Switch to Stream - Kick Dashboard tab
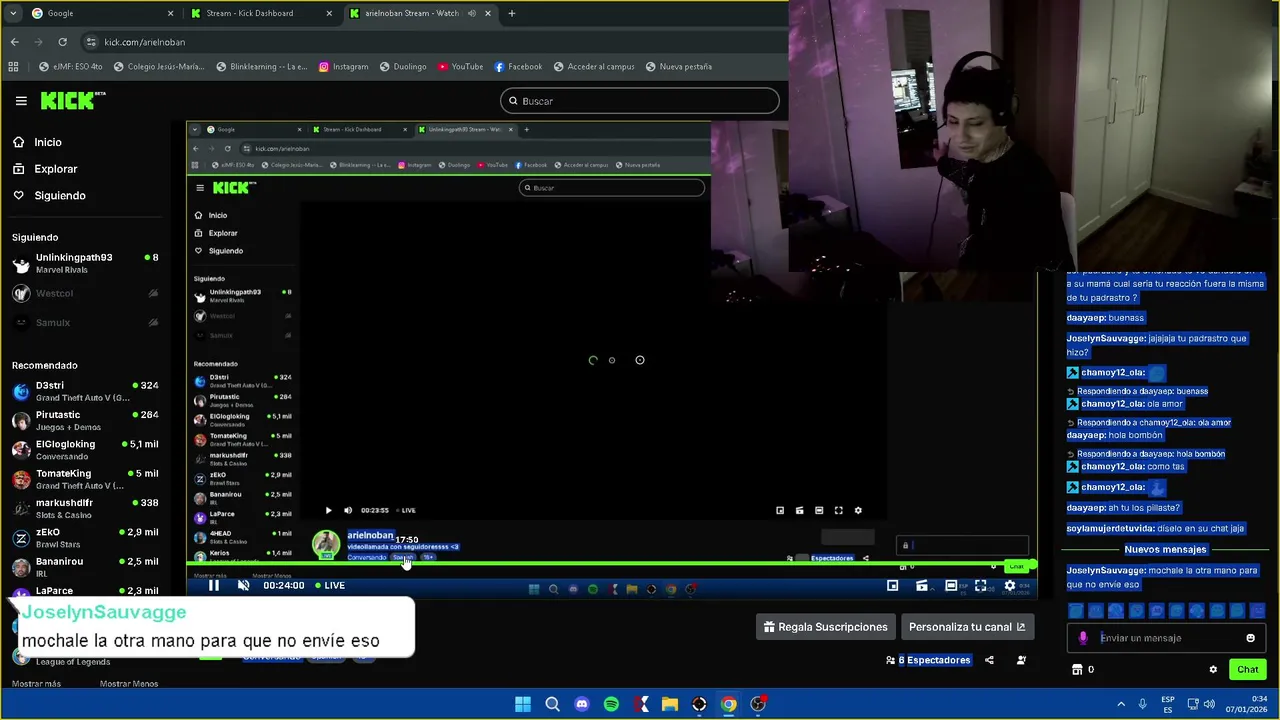1280x720 pixels. click(262, 13)
